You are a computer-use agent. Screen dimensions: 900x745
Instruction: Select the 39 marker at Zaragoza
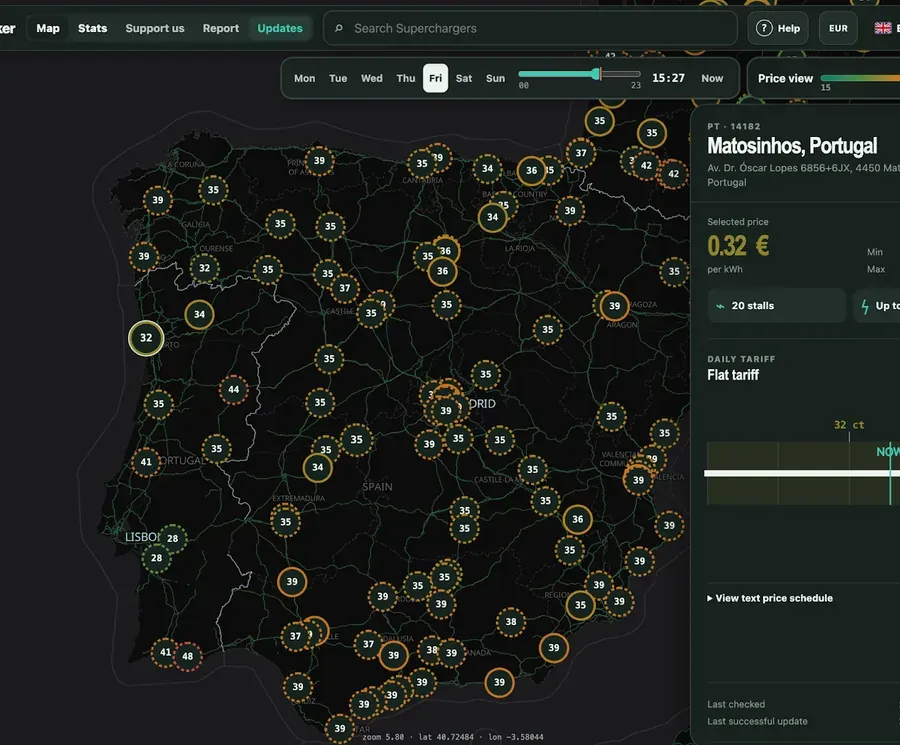(x=614, y=306)
